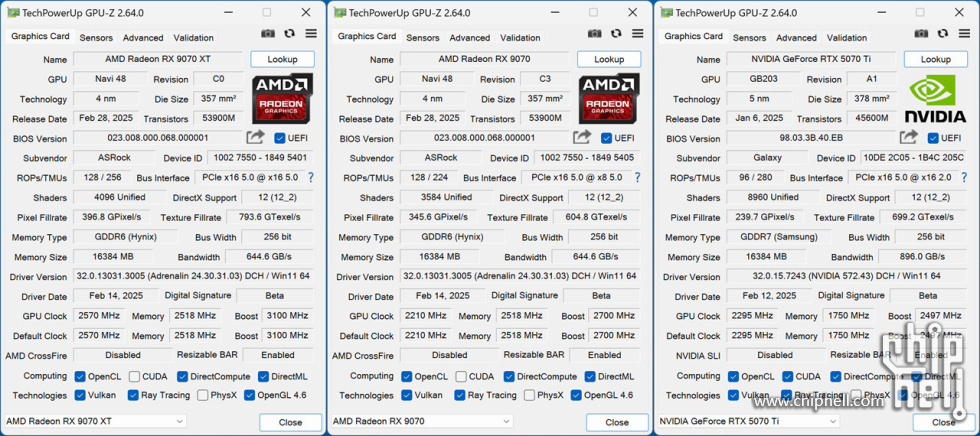Image resolution: width=980 pixels, height=436 pixels.
Task: Export BIOS via share icon, RTX 5070 Ti
Action: pos(909,137)
